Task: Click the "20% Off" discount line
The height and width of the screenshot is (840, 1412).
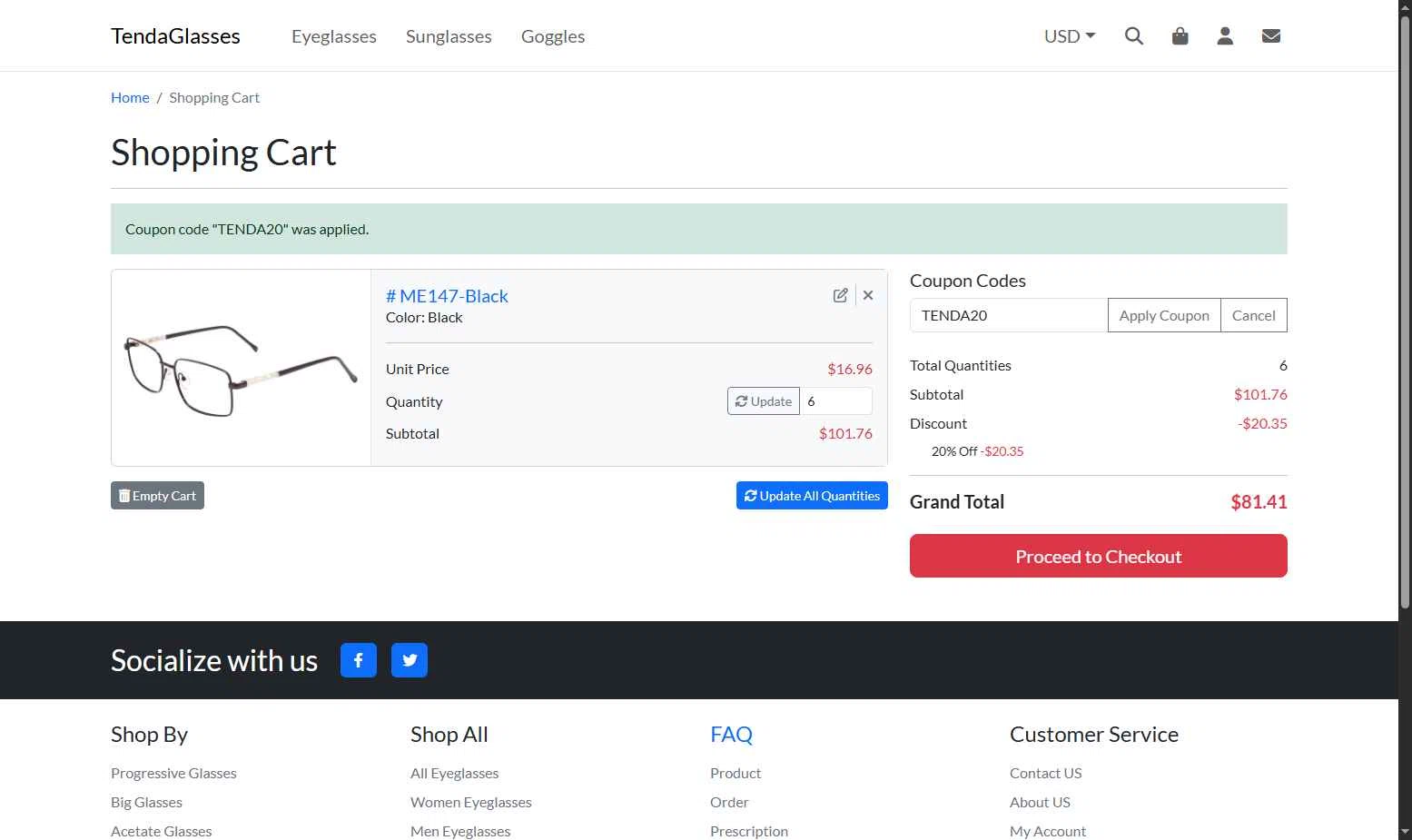Action: click(x=977, y=451)
